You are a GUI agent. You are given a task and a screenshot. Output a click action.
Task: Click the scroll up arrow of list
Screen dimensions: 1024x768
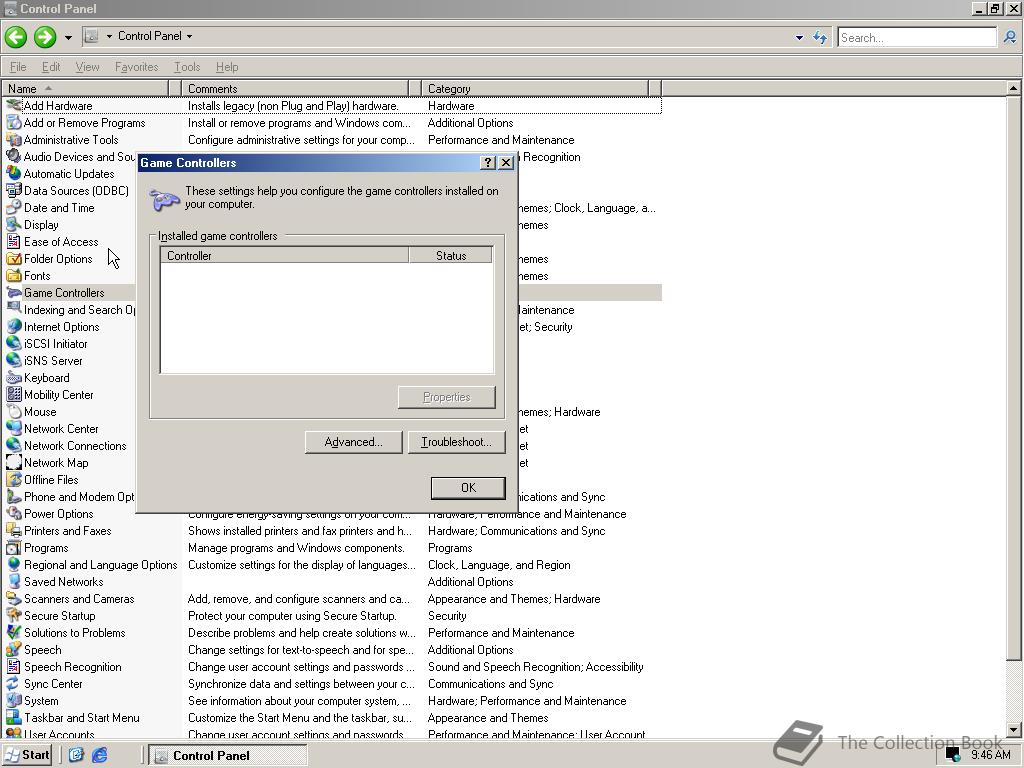coord(1013,88)
